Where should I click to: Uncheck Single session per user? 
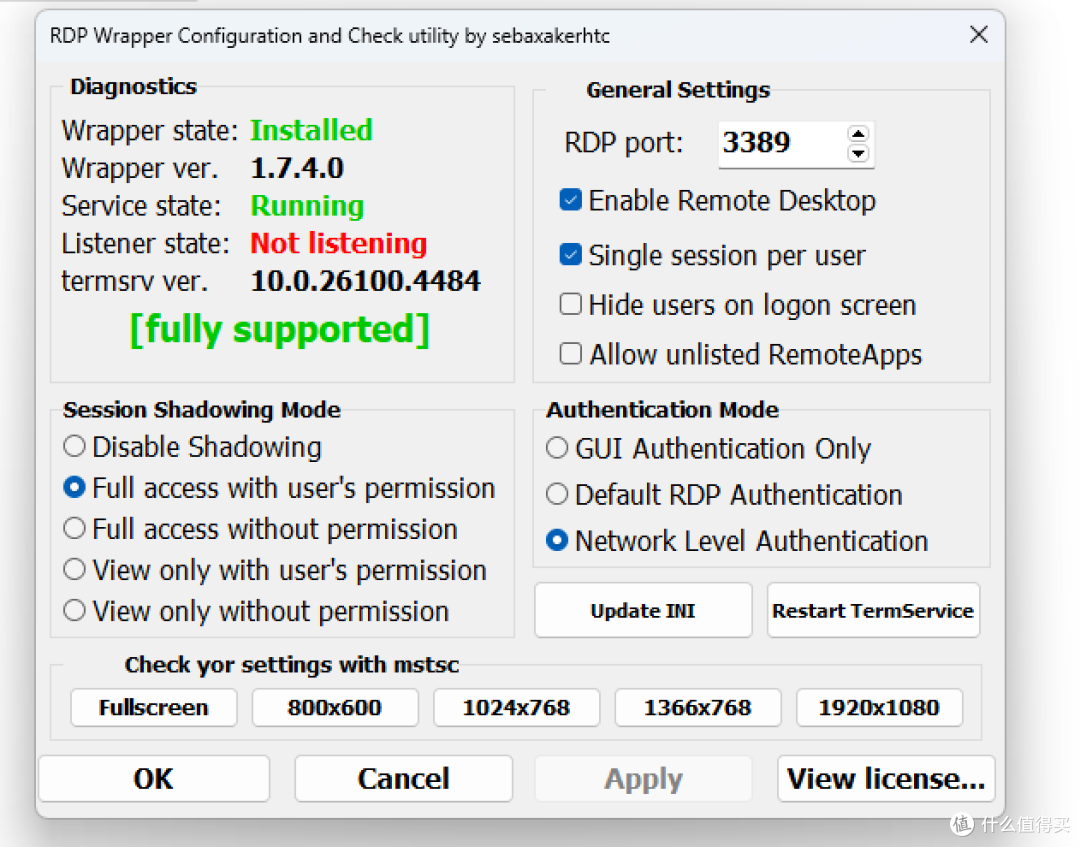pyautogui.click(x=570, y=255)
